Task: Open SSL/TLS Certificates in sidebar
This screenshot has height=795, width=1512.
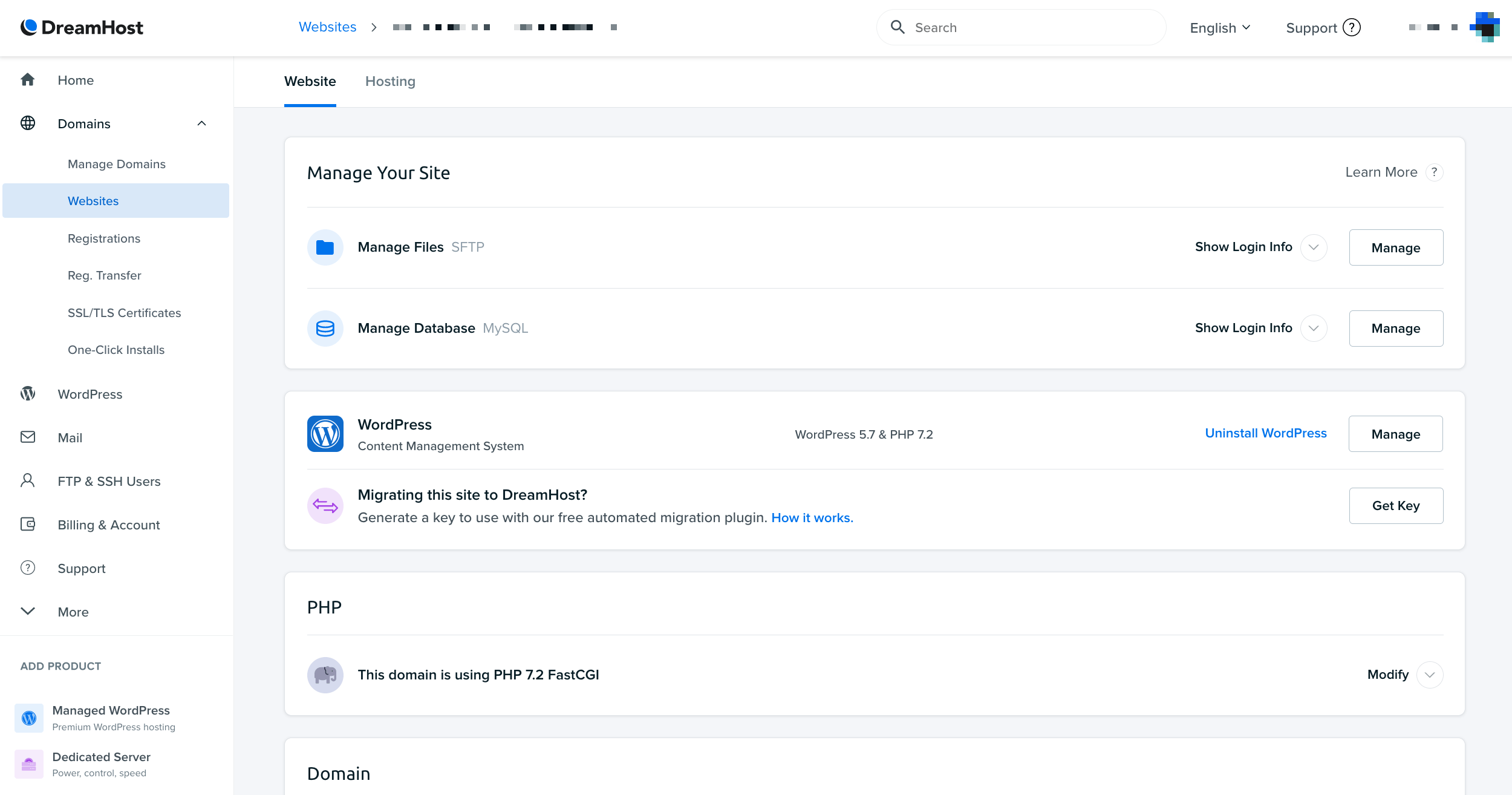Action: point(125,313)
